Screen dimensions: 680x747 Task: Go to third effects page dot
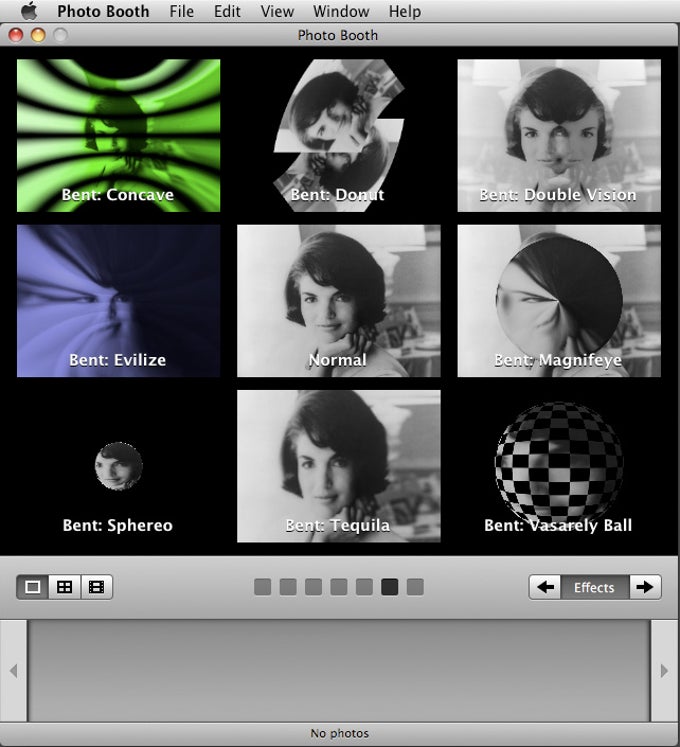click(313, 587)
